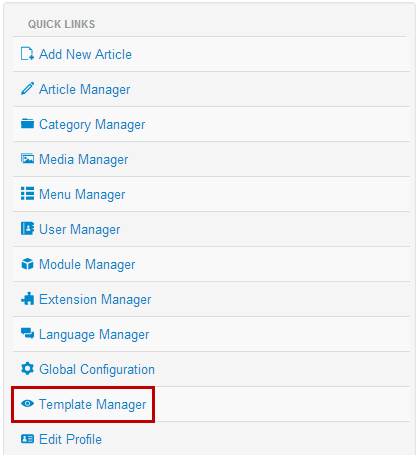The image size is (419, 455).
Task: Open Category Manager link
Action: pyautogui.click(x=92, y=125)
